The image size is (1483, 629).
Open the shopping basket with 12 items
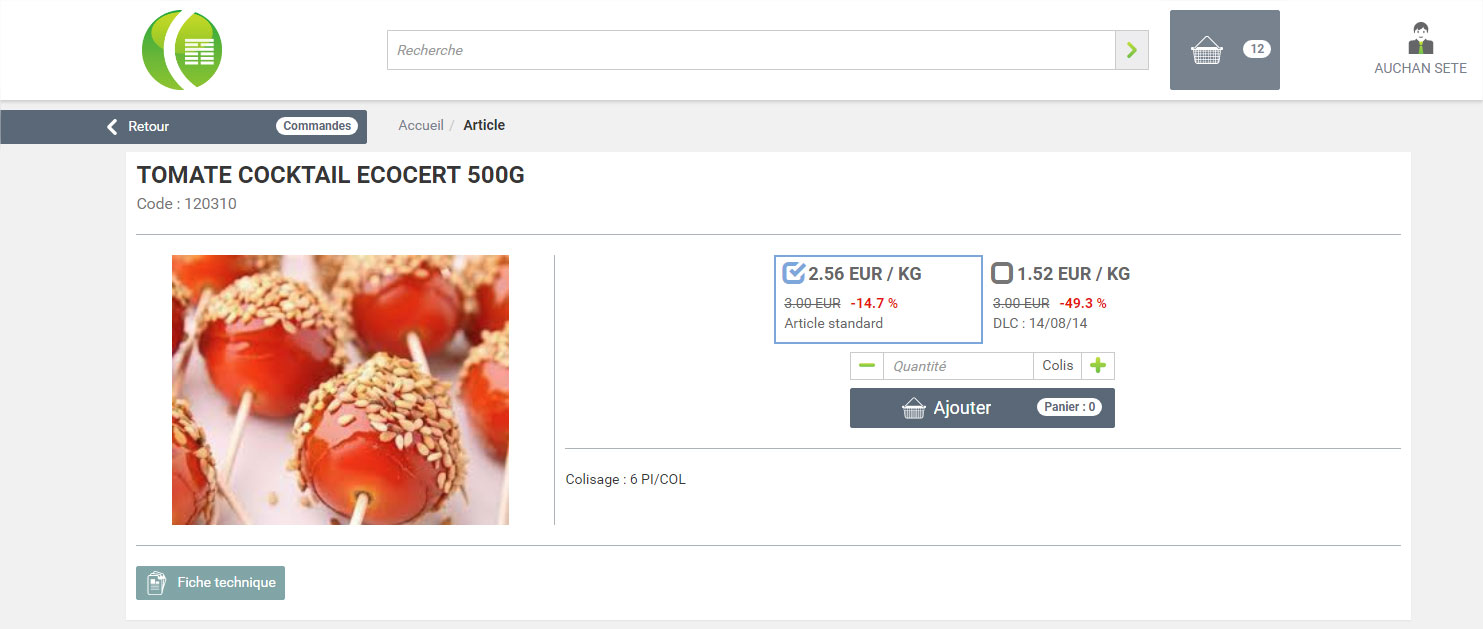1225,50
